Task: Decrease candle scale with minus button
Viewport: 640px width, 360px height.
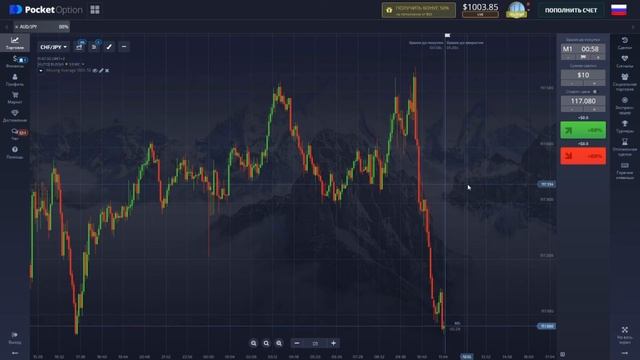Action: click(297, 343)
